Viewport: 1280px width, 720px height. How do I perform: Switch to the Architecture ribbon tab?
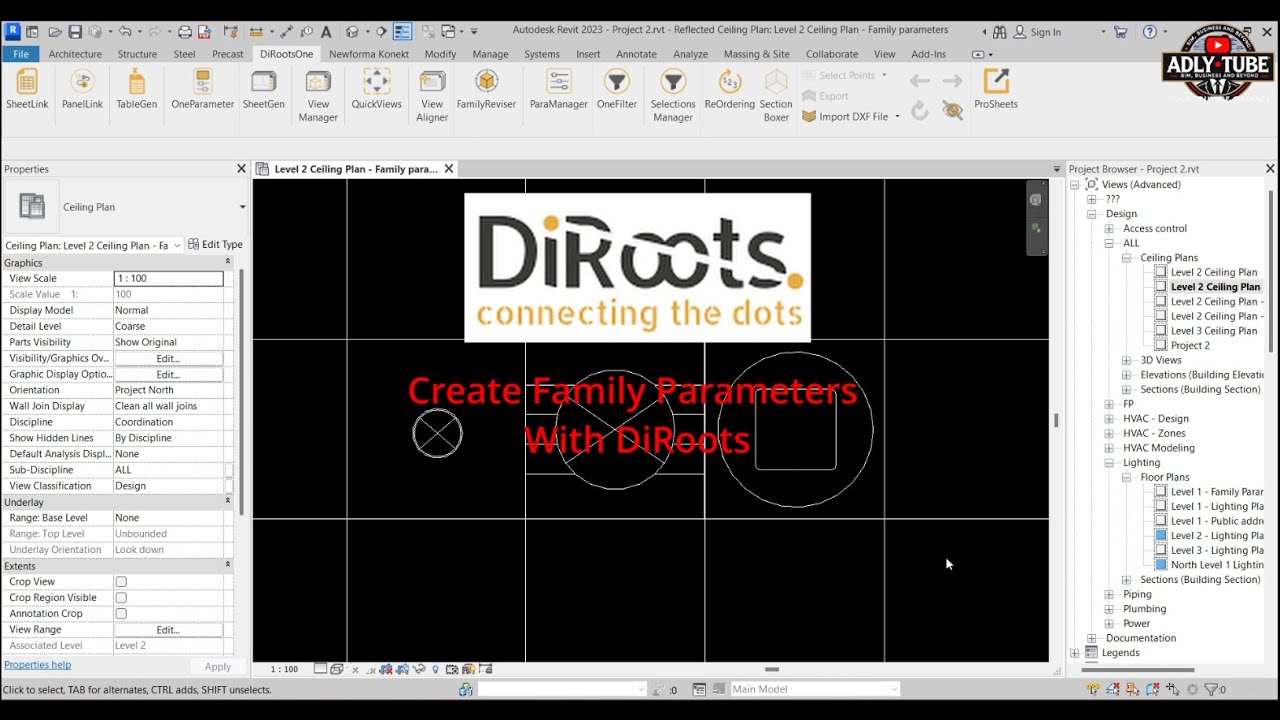coord(75,54)
